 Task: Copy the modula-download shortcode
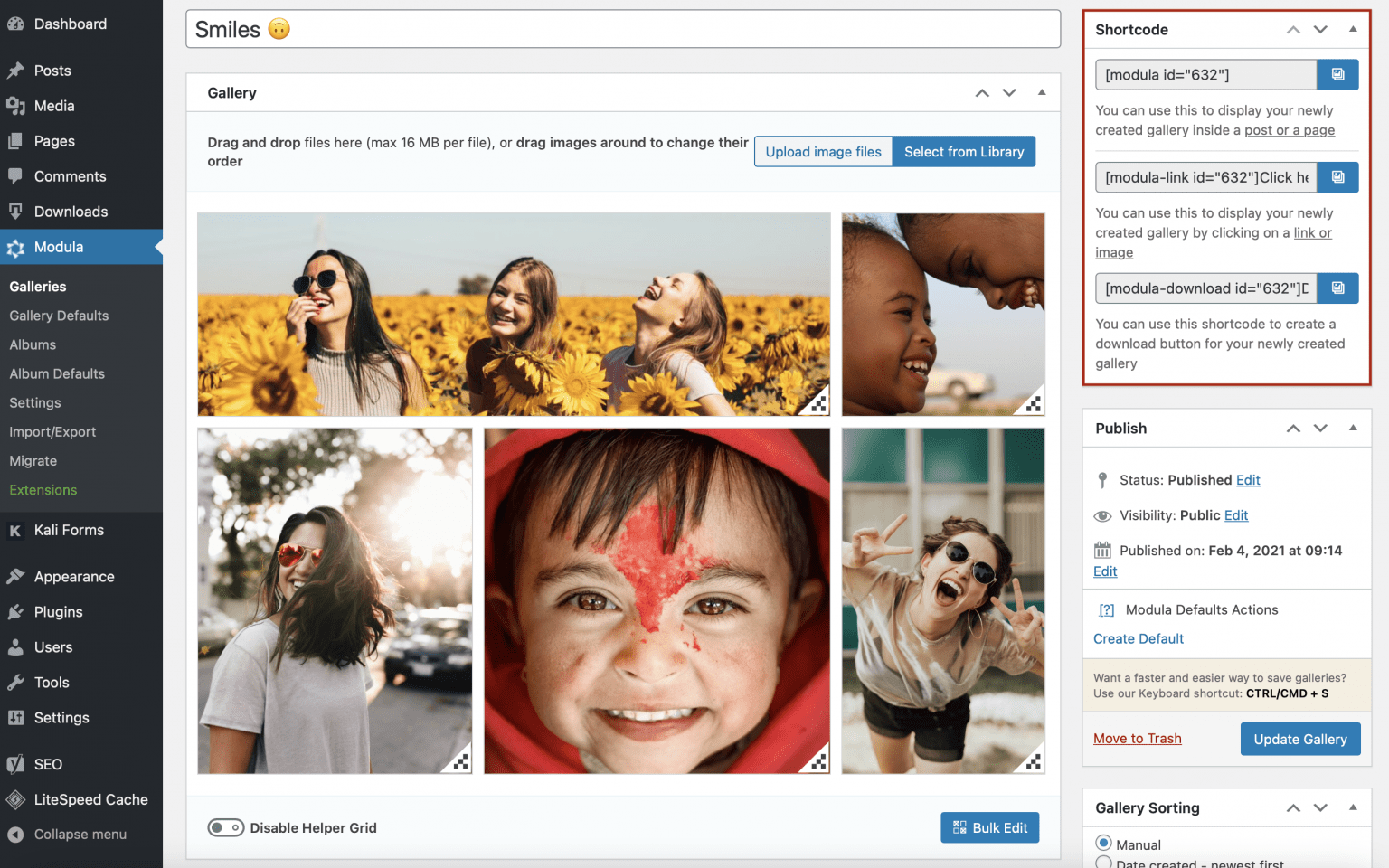pyautogui.click(x=1337, y=288)
